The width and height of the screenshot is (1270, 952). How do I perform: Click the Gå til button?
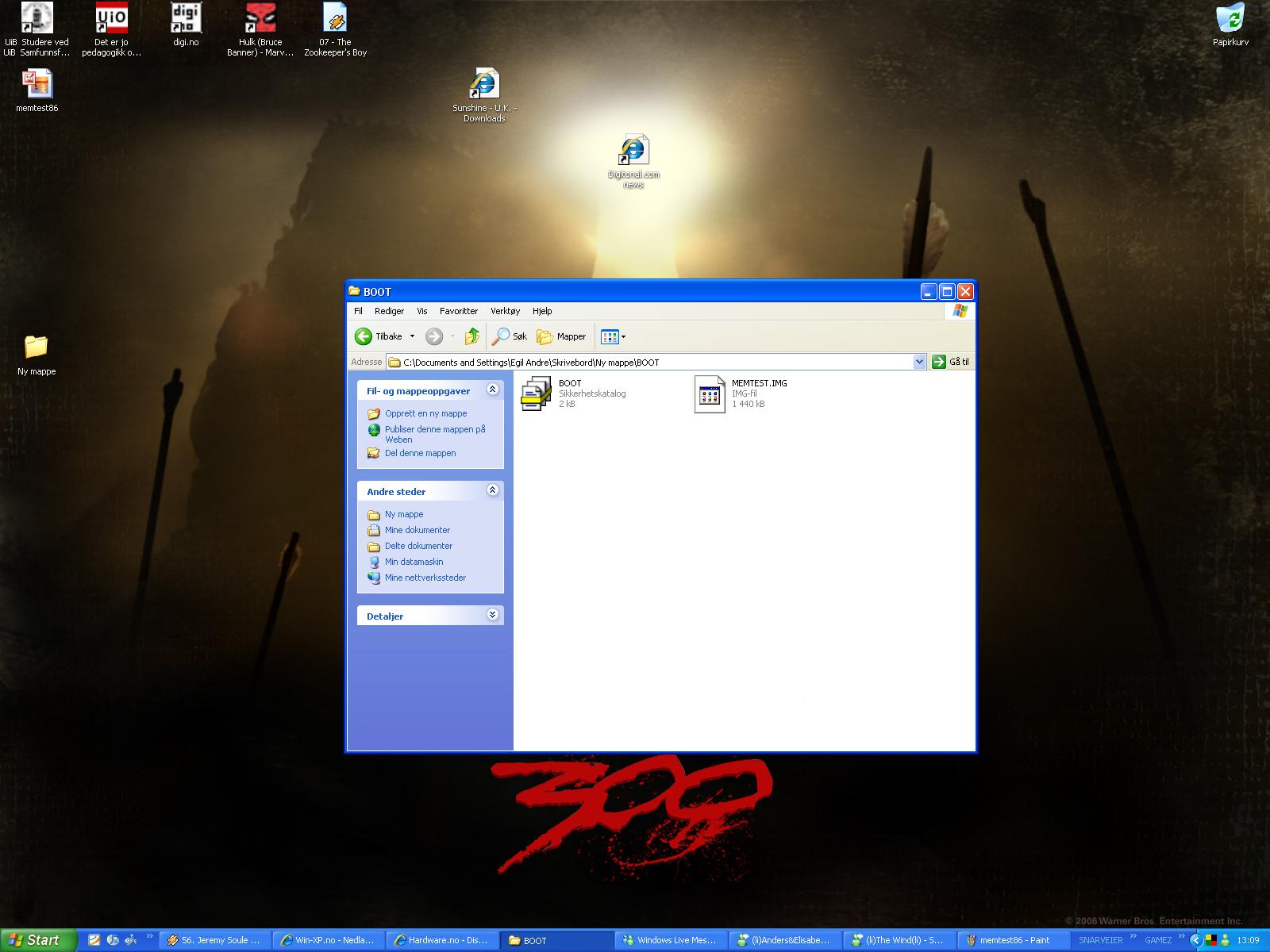pyautogui.click(x=950, y=362)
